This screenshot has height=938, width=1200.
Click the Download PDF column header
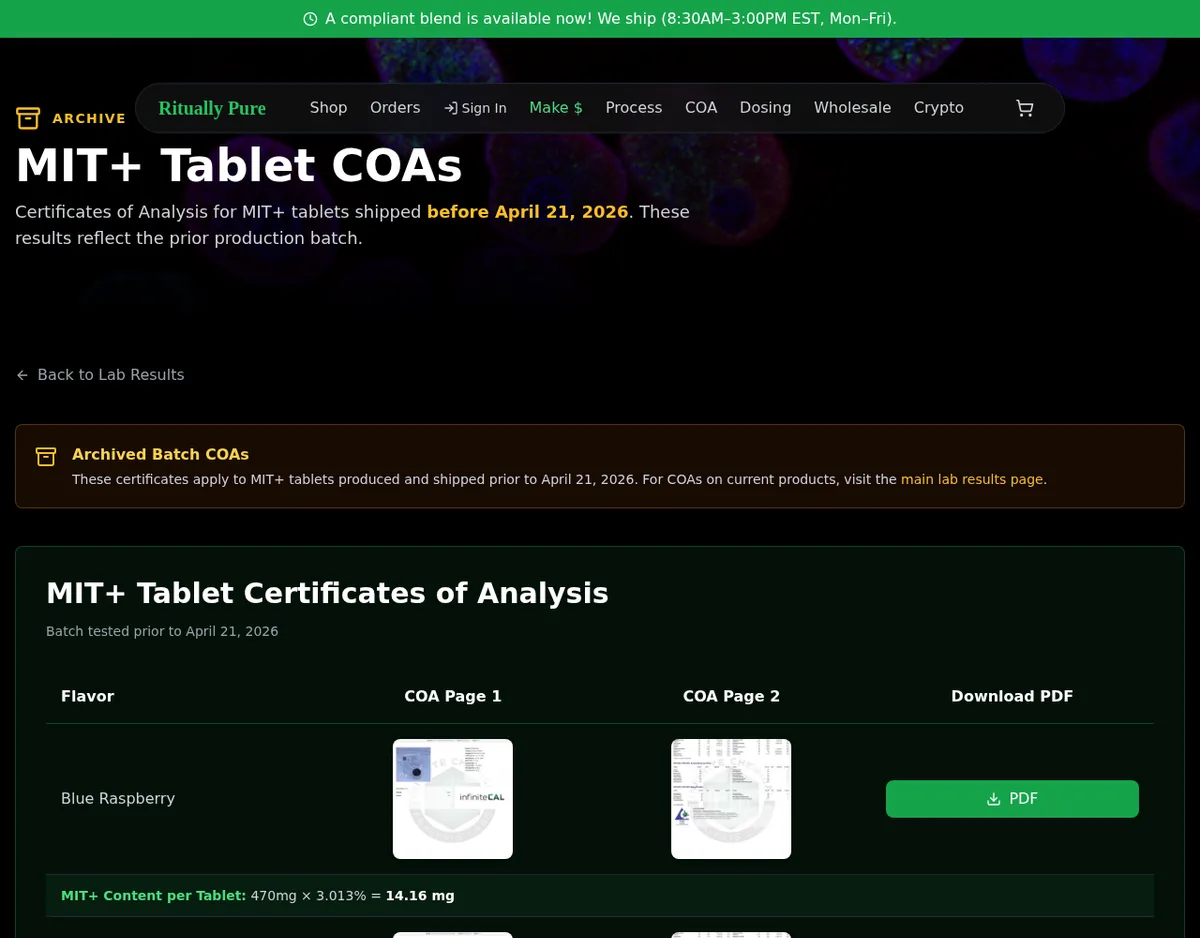click(x=1012, y=696)
